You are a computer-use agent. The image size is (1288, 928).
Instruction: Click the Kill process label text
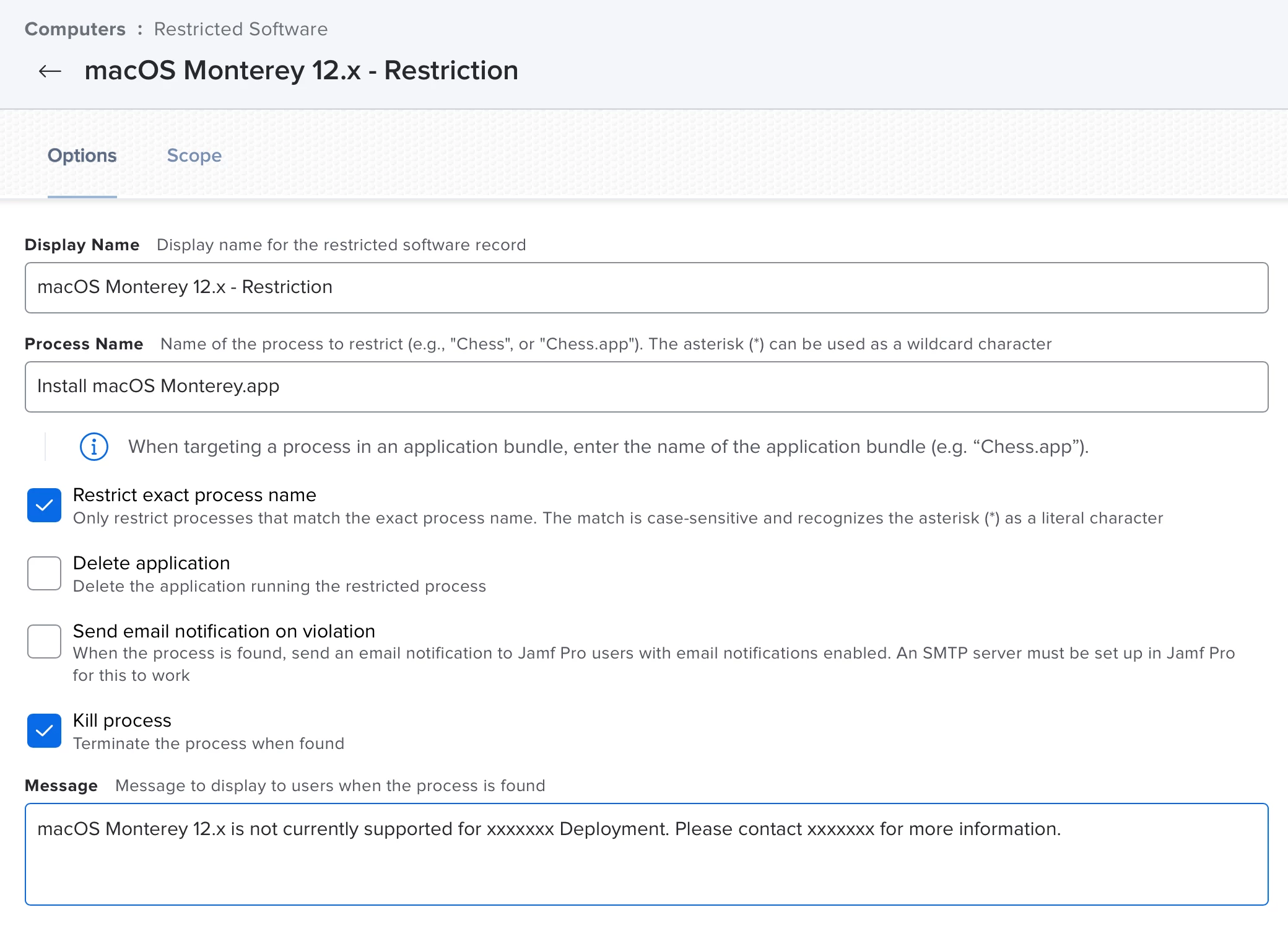(x=122, y=720)
